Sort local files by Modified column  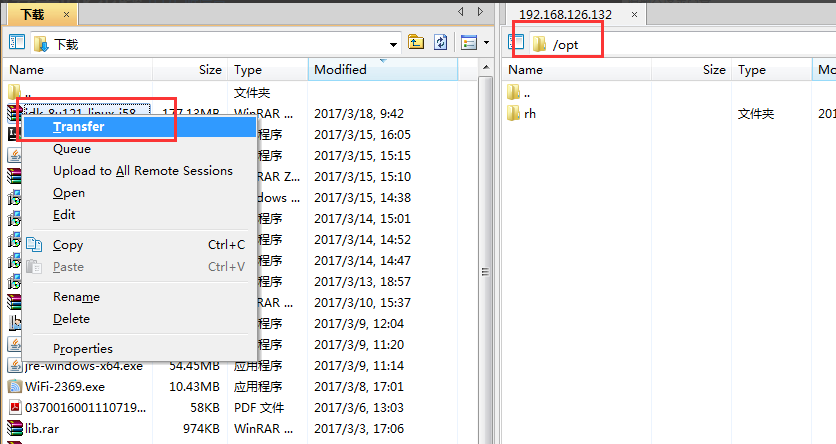(340, 70)
